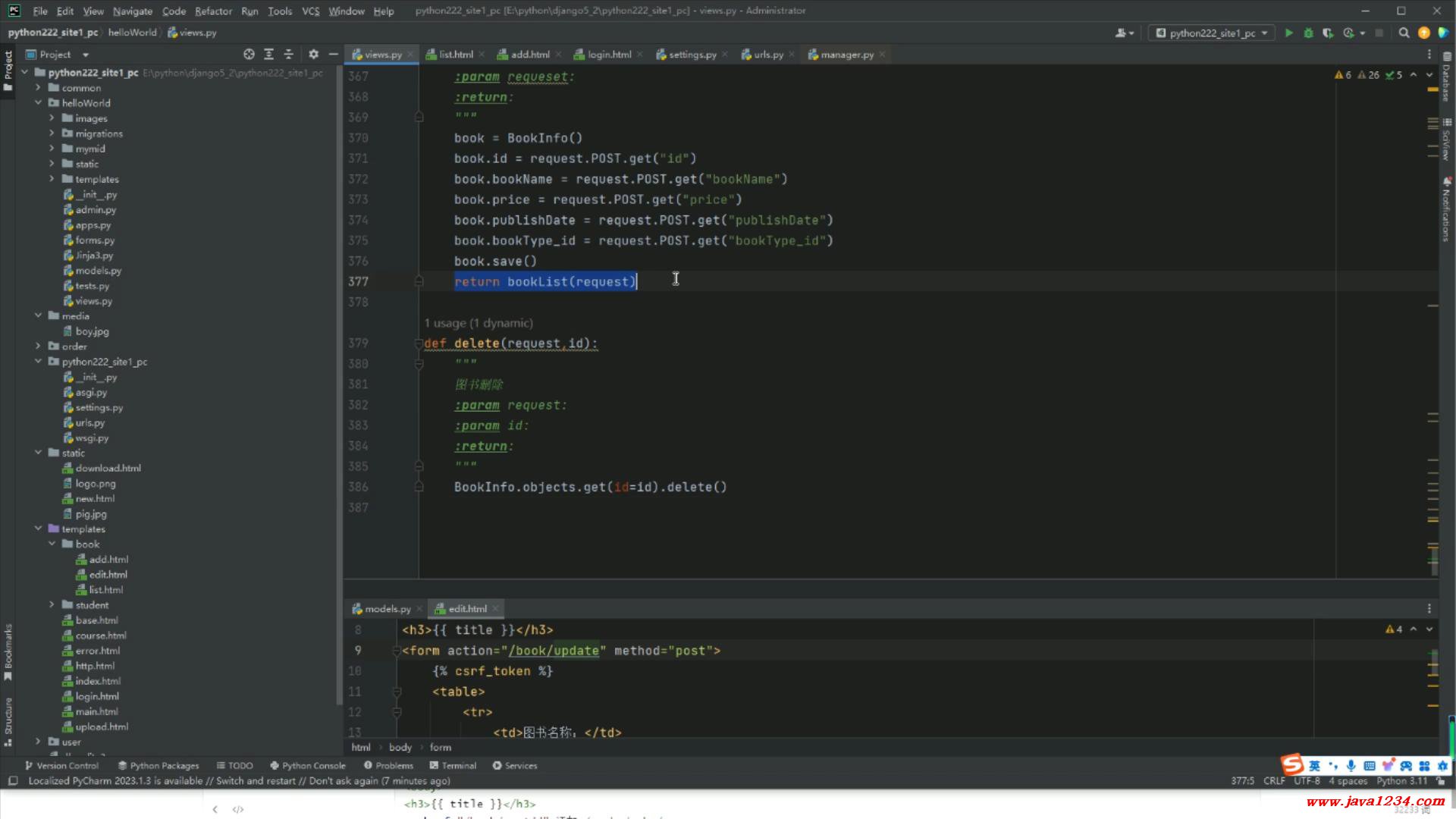The height and width of the screenshot is (819, 1456).
Task: Collapse the helloWorld folder
Action: tap(38, 103)
